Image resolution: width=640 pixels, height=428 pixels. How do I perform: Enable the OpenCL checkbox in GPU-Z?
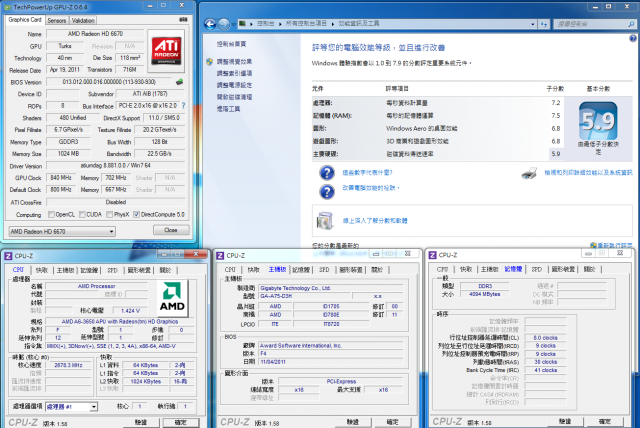point(51,214)
